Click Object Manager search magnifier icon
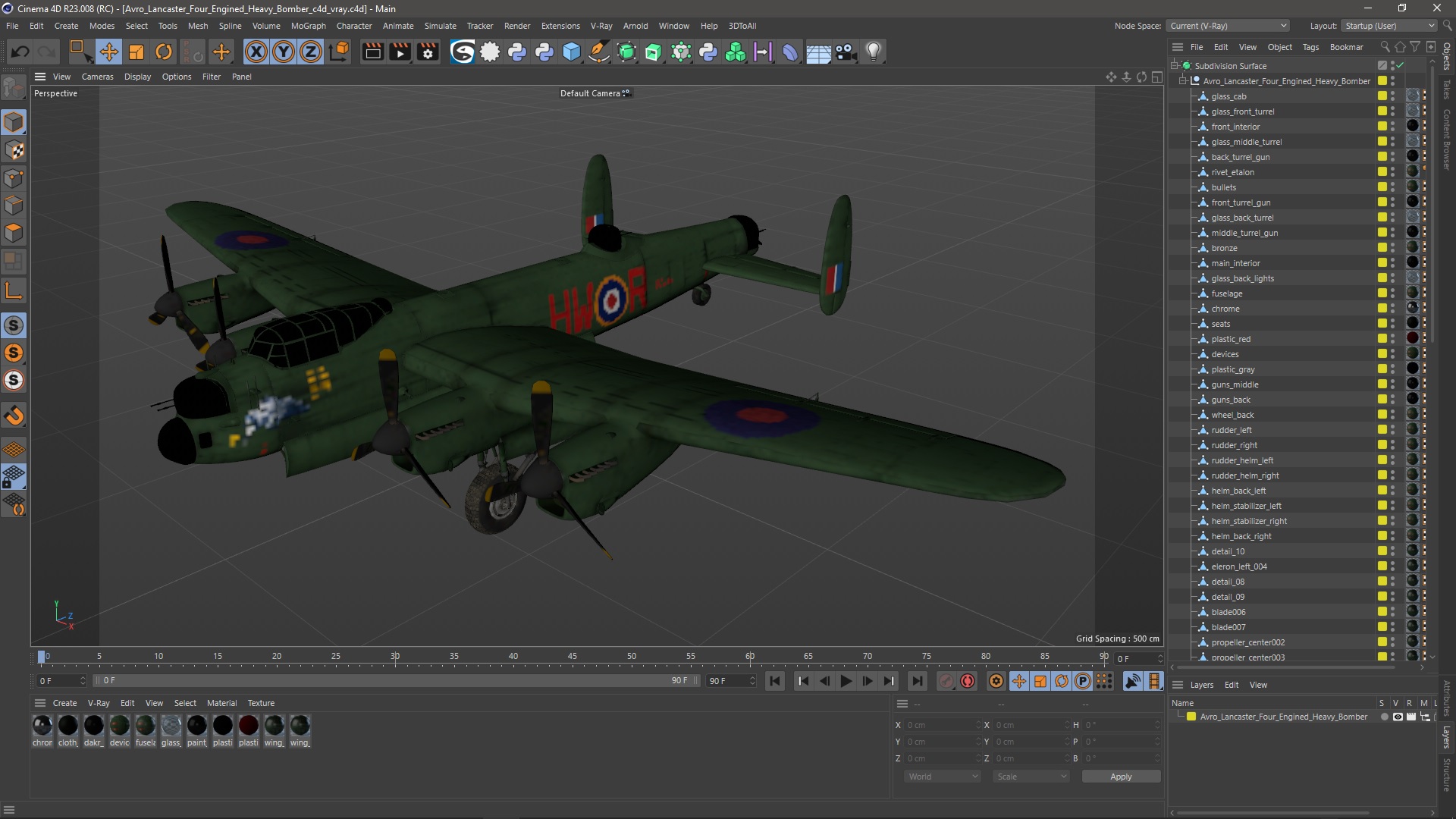The image size is (1456, 819). pyautogui.click(x=1385, y=47)
